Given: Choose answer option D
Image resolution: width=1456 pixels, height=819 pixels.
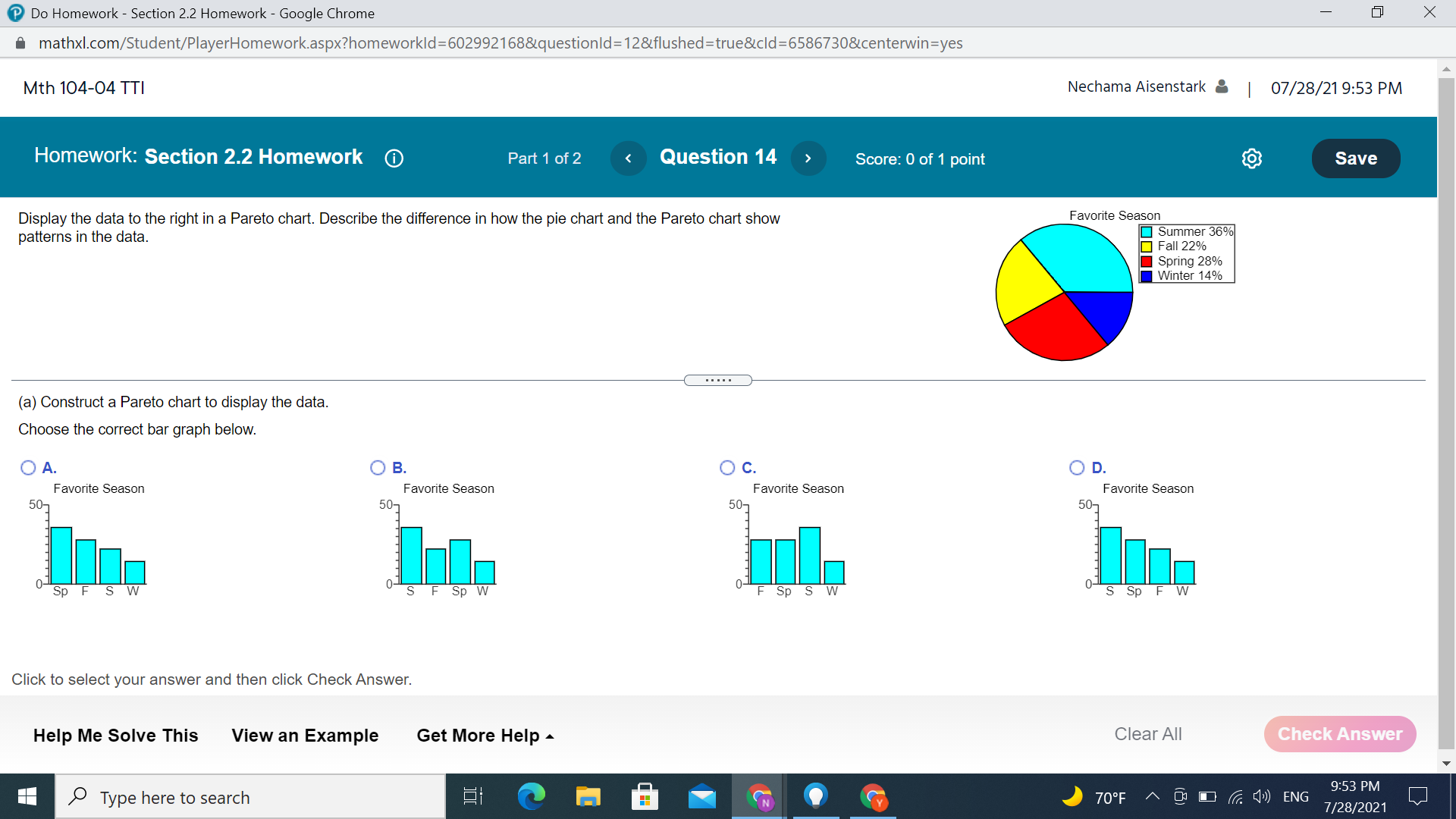Looking at the screenshot, I should tap(1077, 468).
